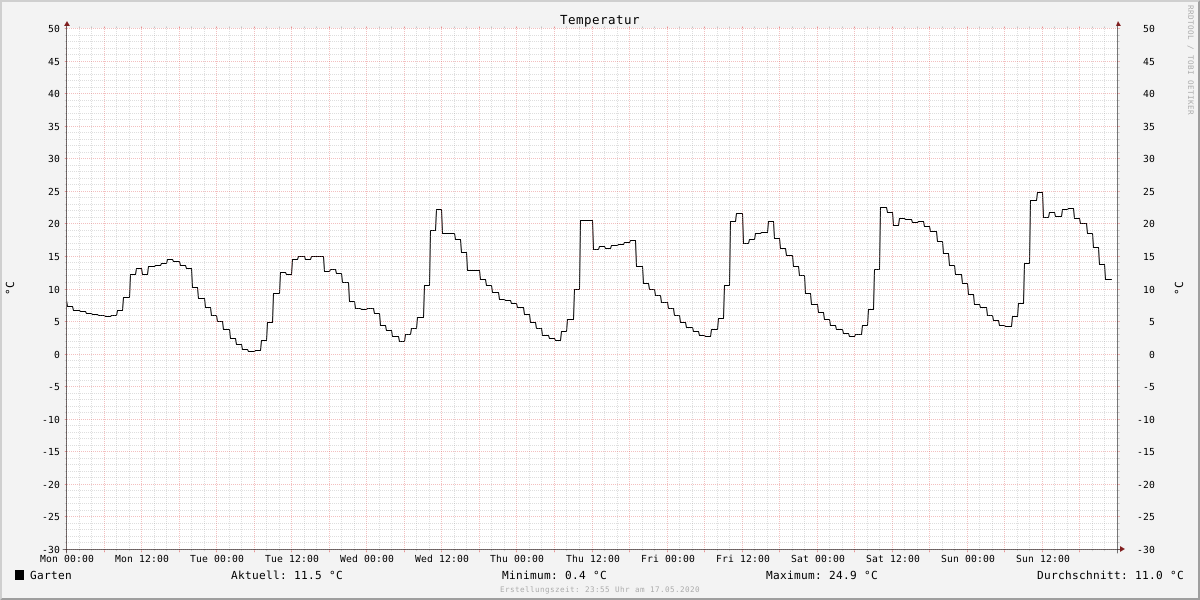Click the left-axis -15 tick label

pos(51,452)
